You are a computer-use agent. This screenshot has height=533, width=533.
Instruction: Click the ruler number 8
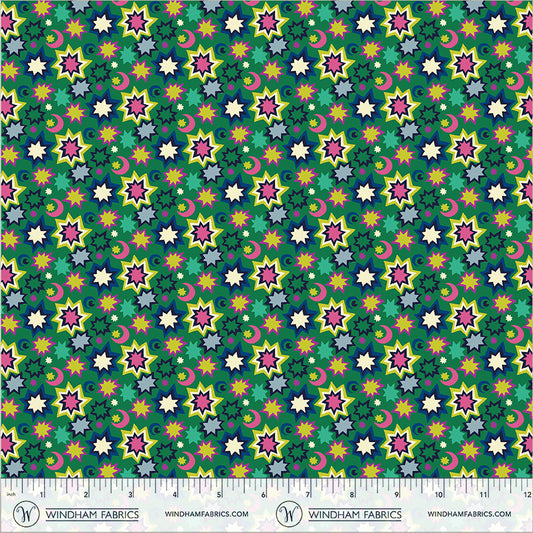352,495
